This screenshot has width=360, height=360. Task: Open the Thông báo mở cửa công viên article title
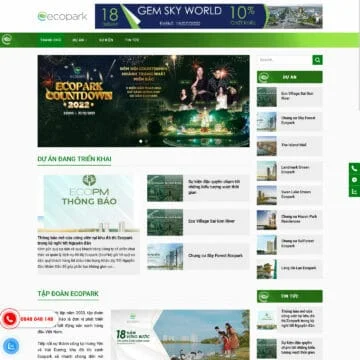[x=85, y=240]
